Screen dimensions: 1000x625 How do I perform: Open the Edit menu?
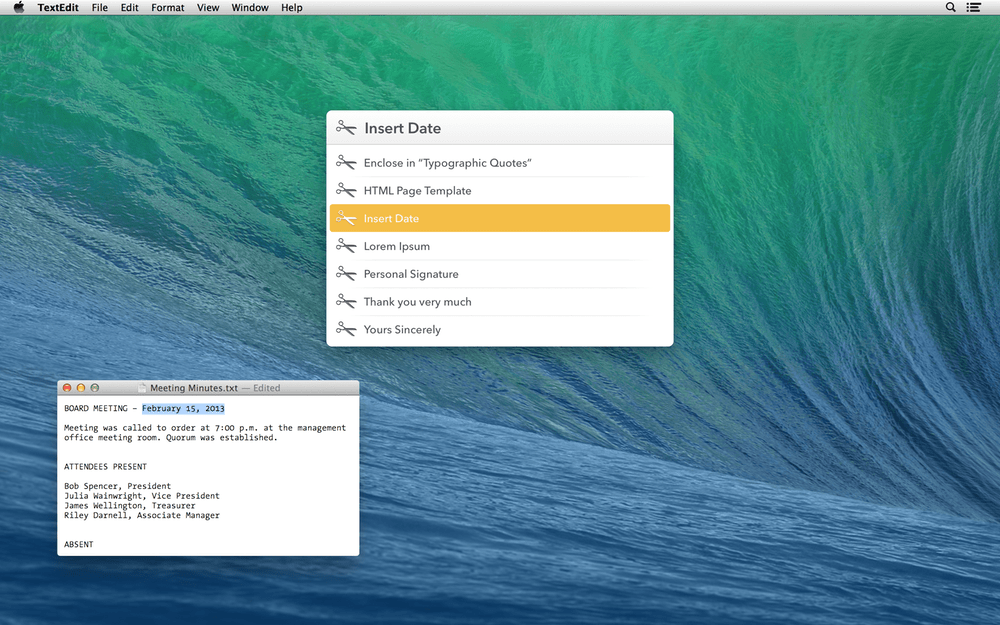(x=129, y=8)
